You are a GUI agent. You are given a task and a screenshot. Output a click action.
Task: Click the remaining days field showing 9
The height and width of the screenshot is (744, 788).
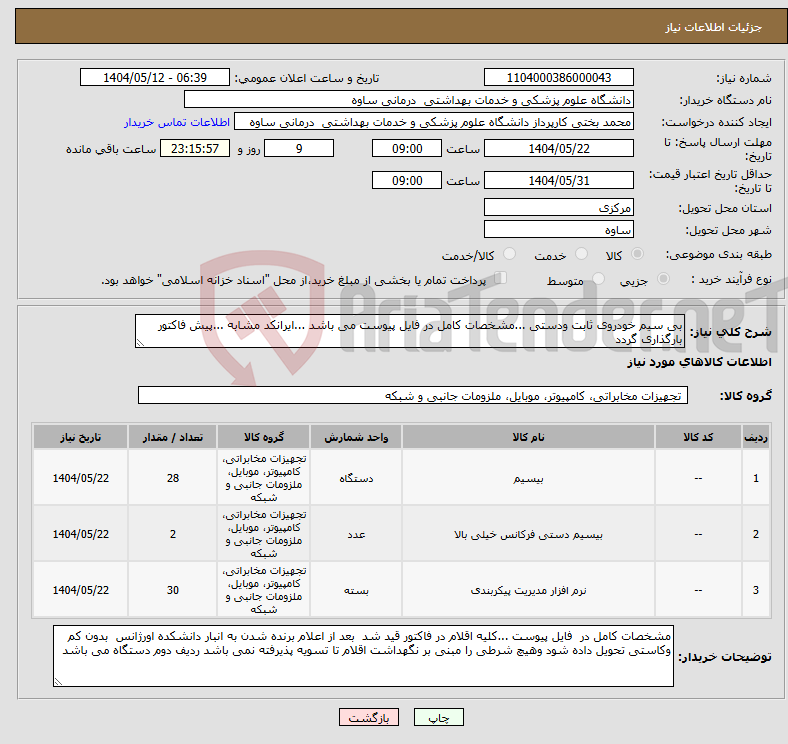point(299,148)
